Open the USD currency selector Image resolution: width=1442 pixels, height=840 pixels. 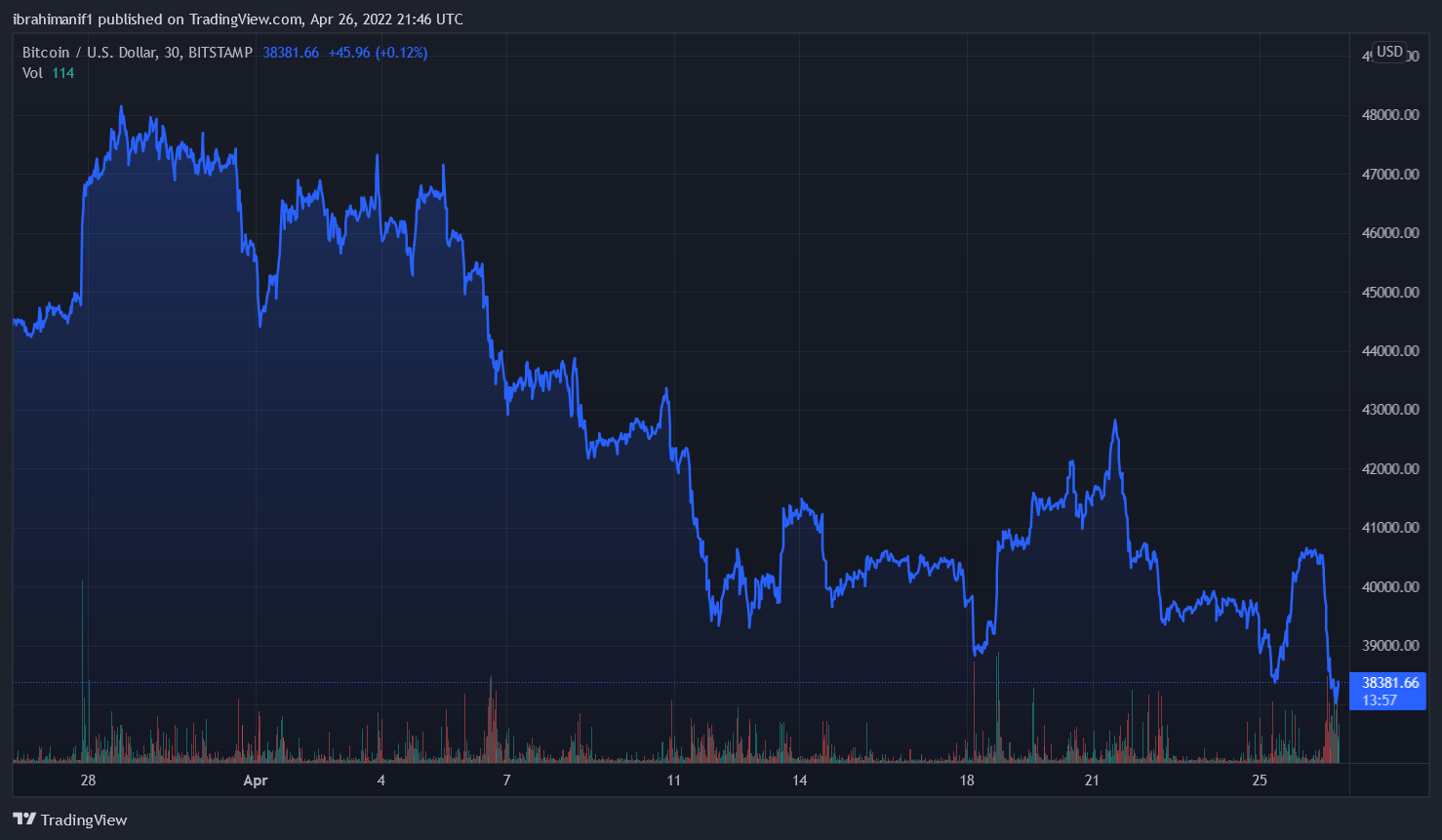click(1389, 52)
